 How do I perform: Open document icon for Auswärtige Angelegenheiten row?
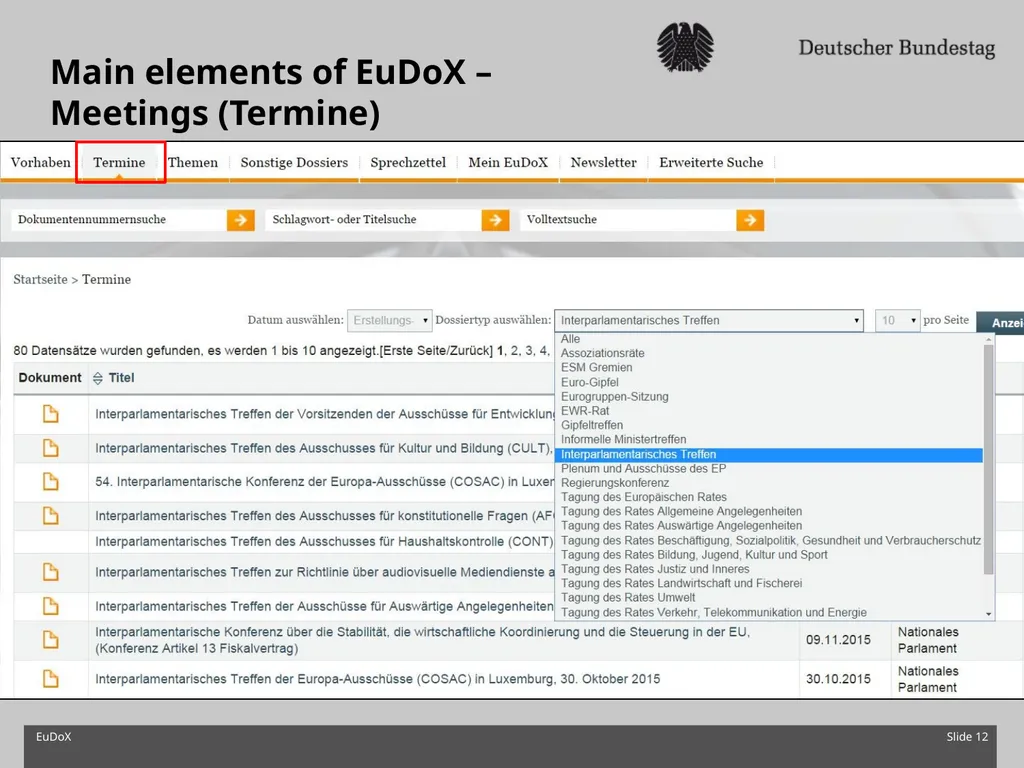50,605
